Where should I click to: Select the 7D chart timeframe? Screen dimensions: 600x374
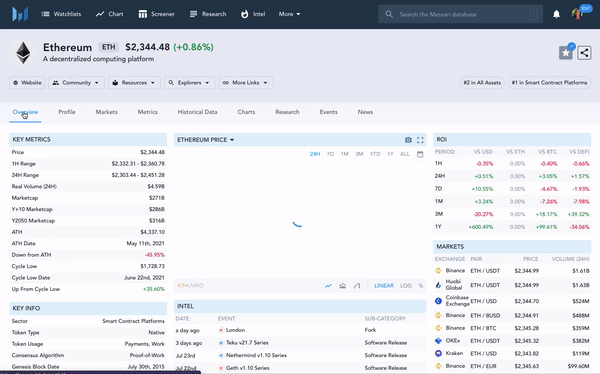(x=330, y=154)
